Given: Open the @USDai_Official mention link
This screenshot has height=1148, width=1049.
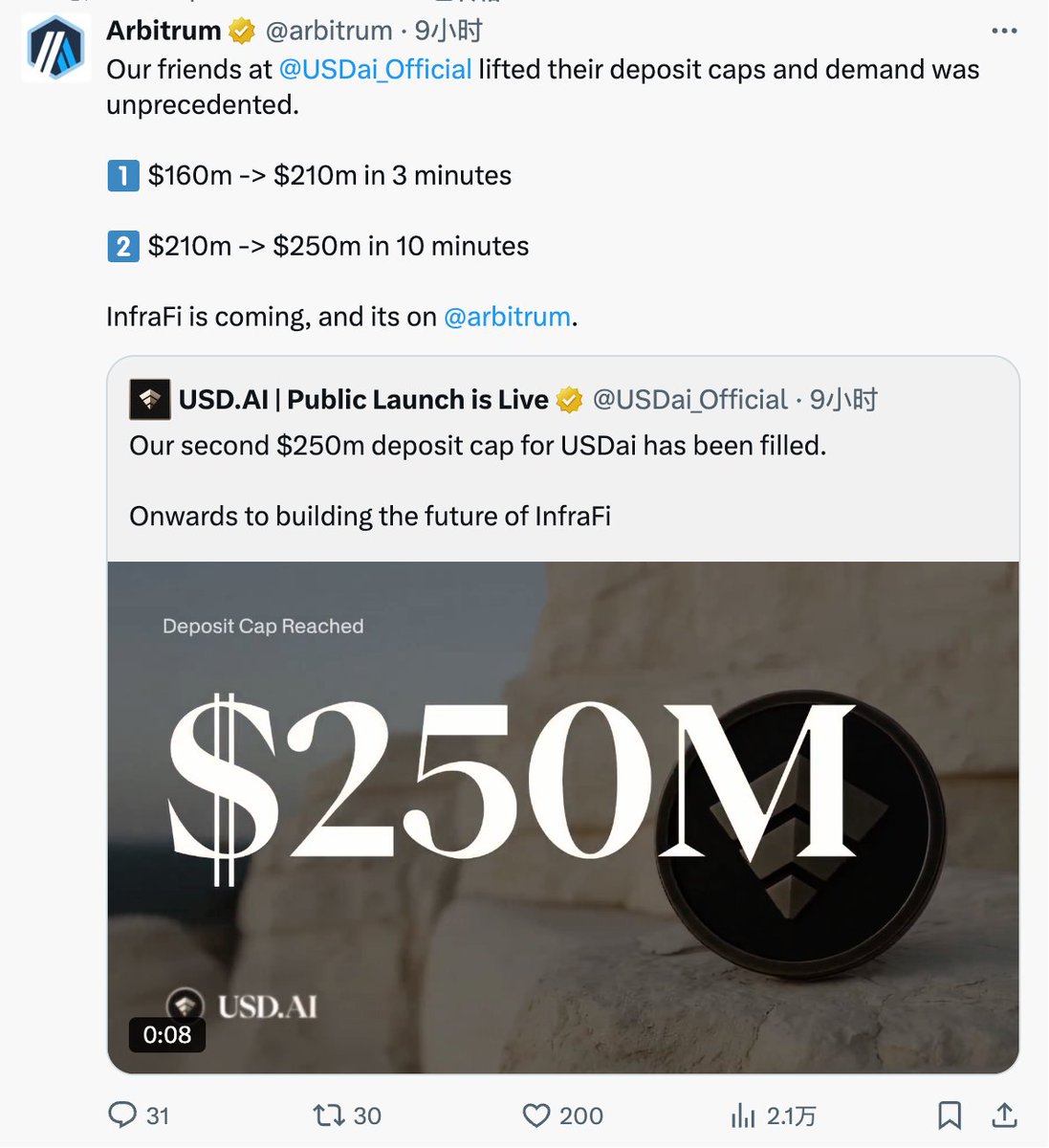Looking at the screenshot, I should point(375,70).
